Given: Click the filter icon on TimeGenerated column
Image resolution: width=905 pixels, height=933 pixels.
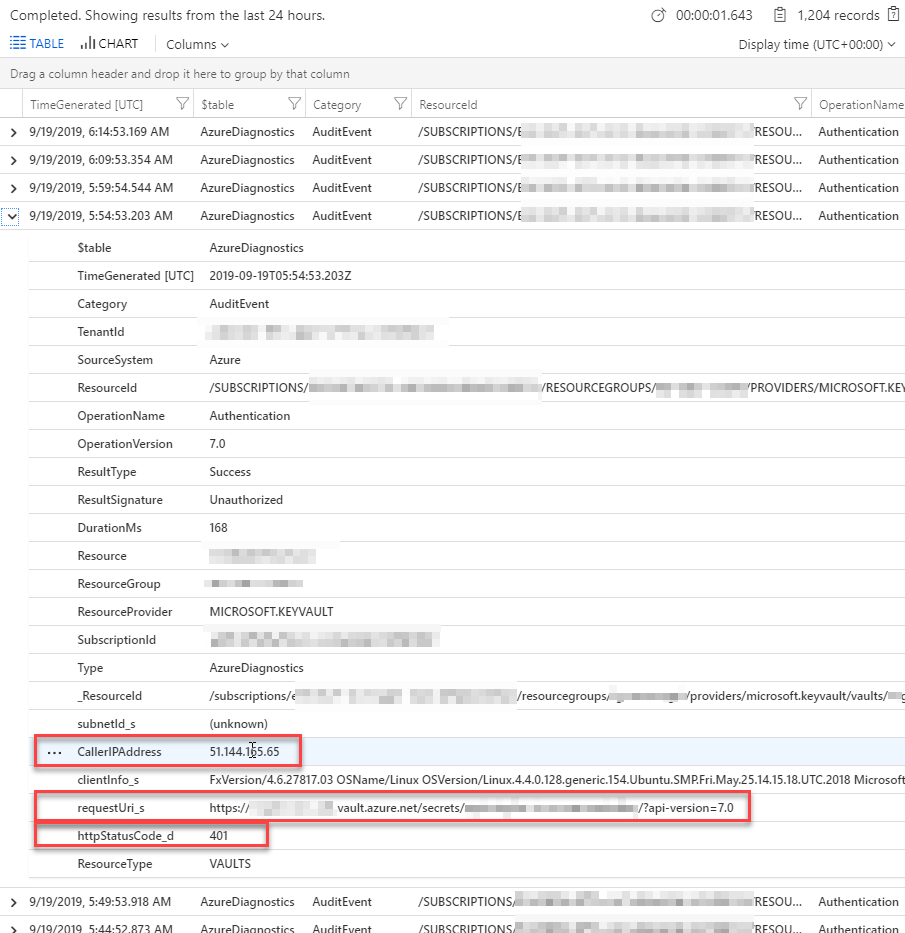Looking at the screenshot, I should pos(182,104).
